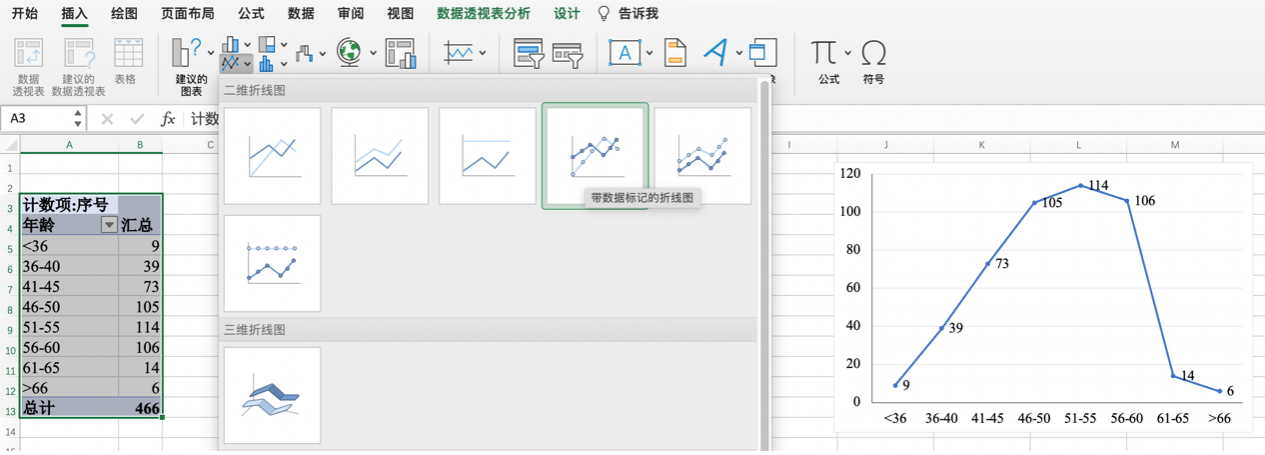Screen dimensions: 1265x455
Task: Insert a text box using the ribbon icon
Action: pos(625,53)
